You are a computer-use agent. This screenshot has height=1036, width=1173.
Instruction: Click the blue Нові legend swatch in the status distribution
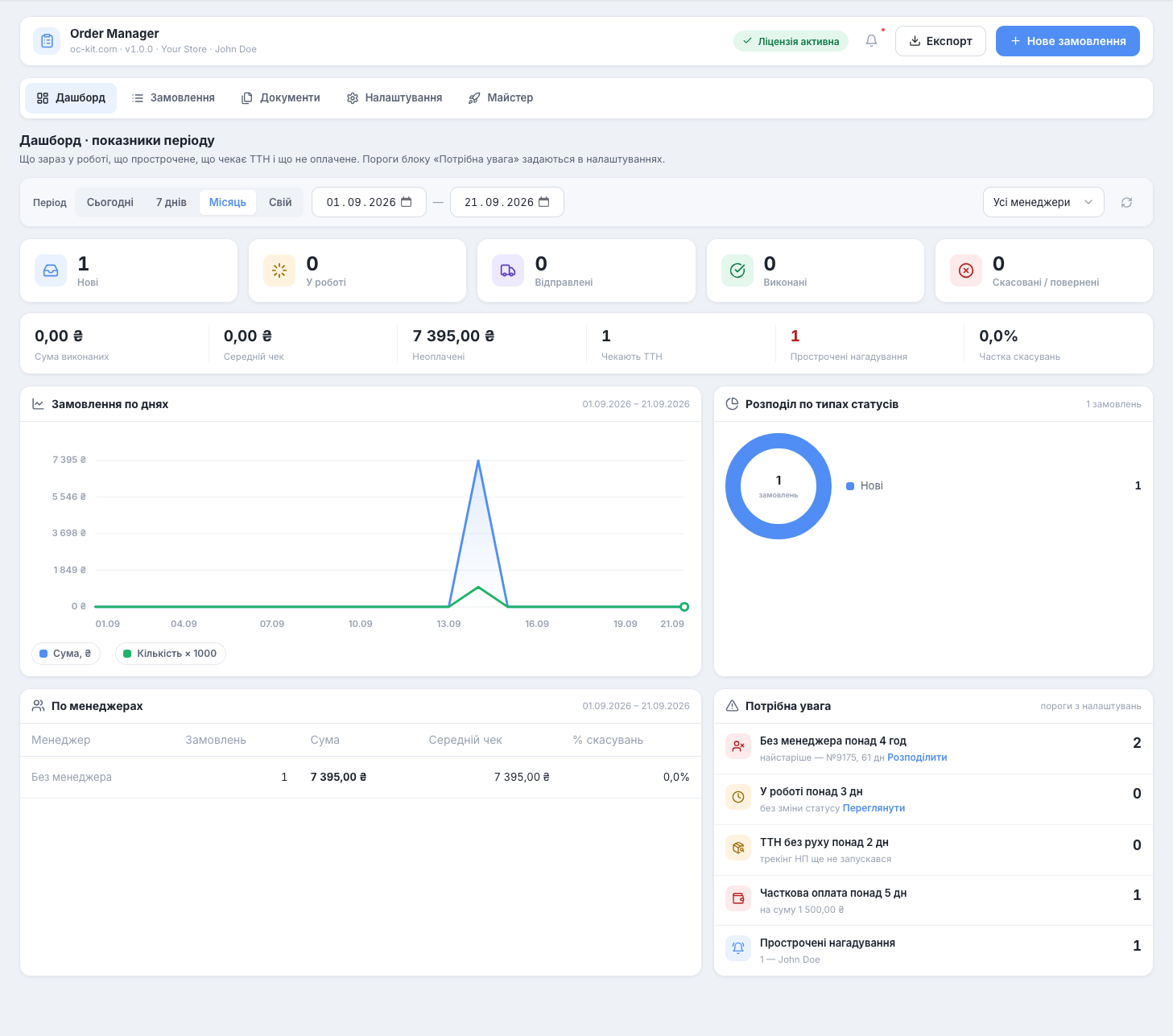(850, 486)
